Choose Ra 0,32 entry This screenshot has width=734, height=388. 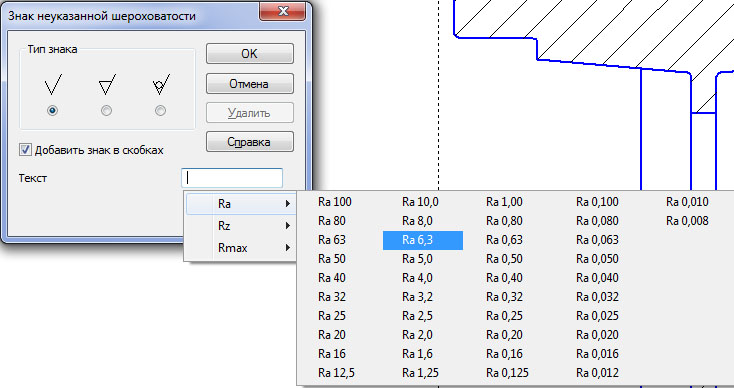pos(505,297)
